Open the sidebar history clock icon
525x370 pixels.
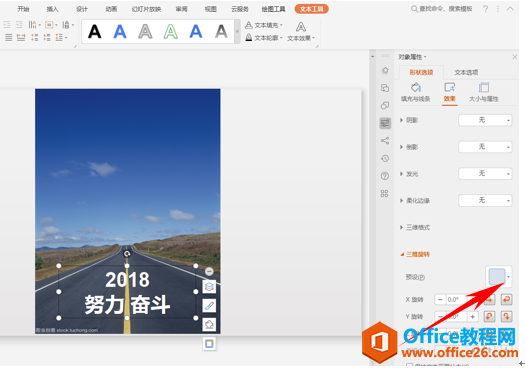click(x=385, y=158)
